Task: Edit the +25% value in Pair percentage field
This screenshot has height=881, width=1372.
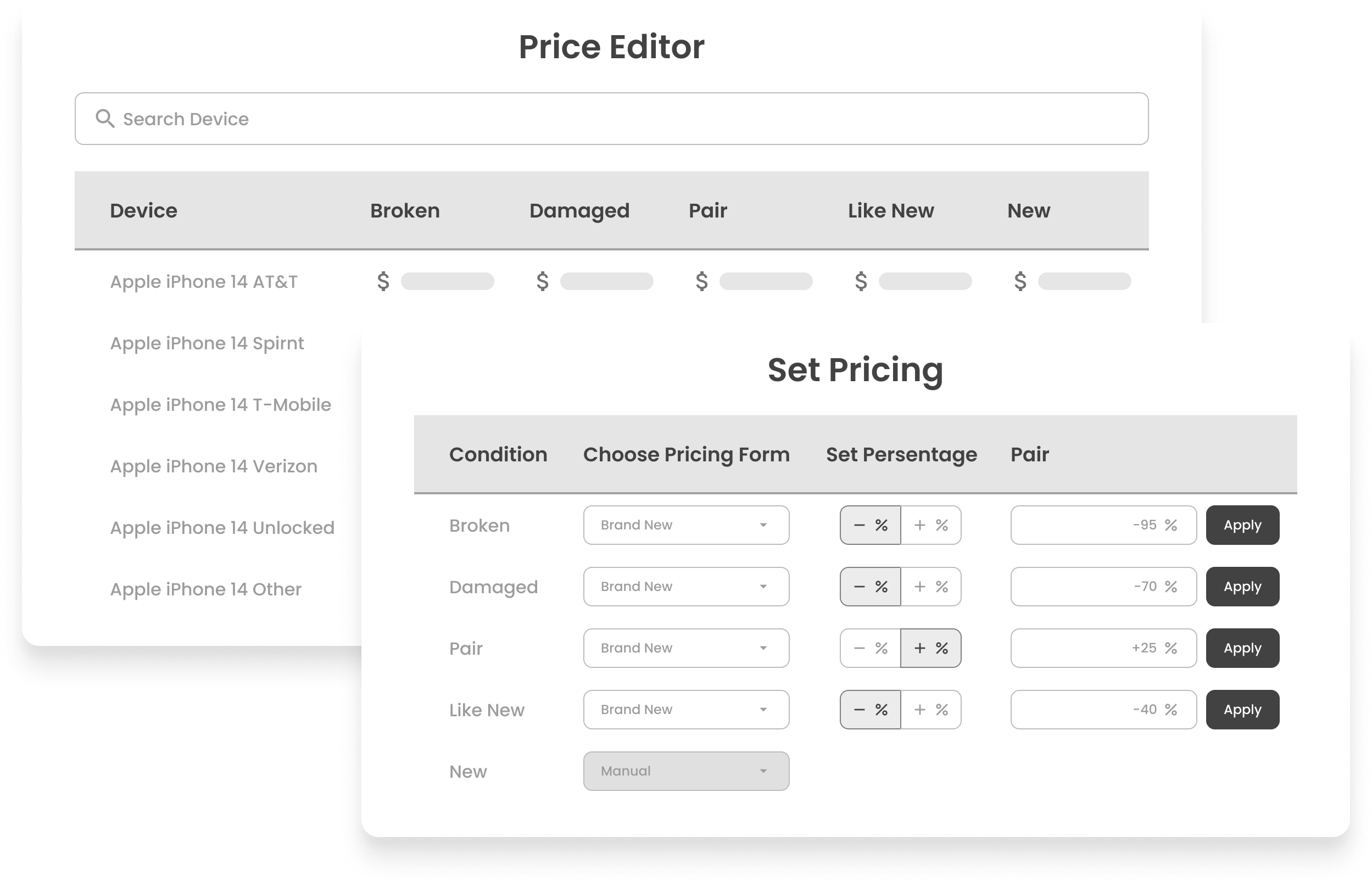Action: tap(1103, 648)
